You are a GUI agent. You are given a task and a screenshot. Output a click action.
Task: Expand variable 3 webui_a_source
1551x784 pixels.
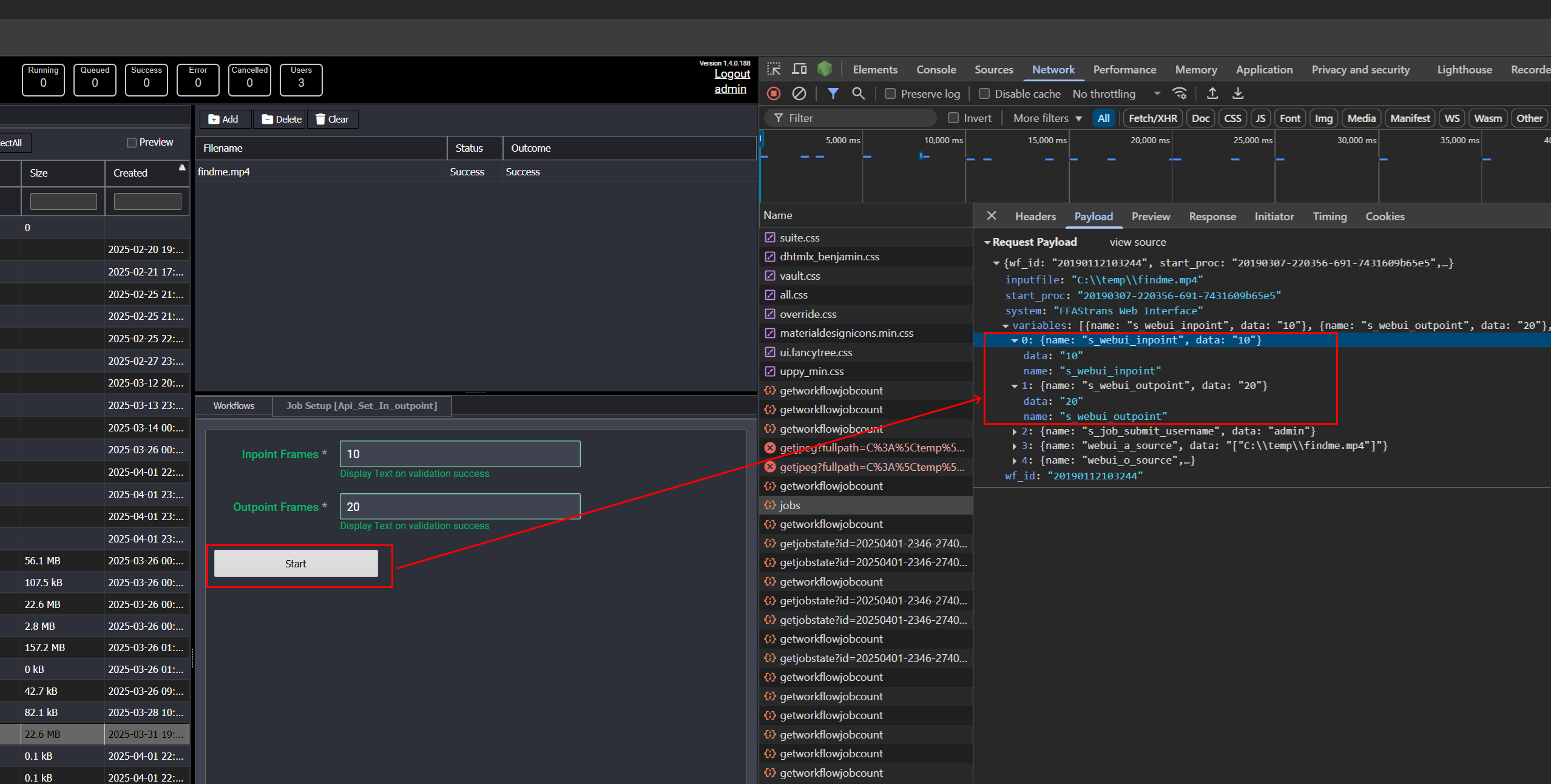(1015, 446)
